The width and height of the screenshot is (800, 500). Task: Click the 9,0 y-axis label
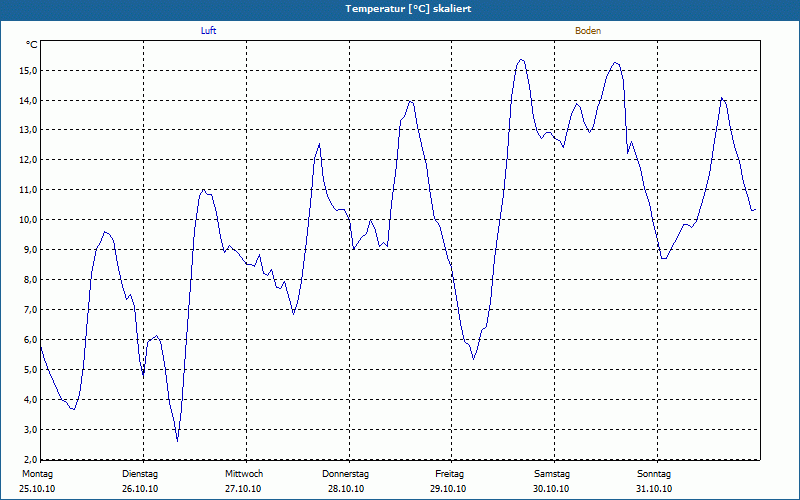[x=30, y=249]
